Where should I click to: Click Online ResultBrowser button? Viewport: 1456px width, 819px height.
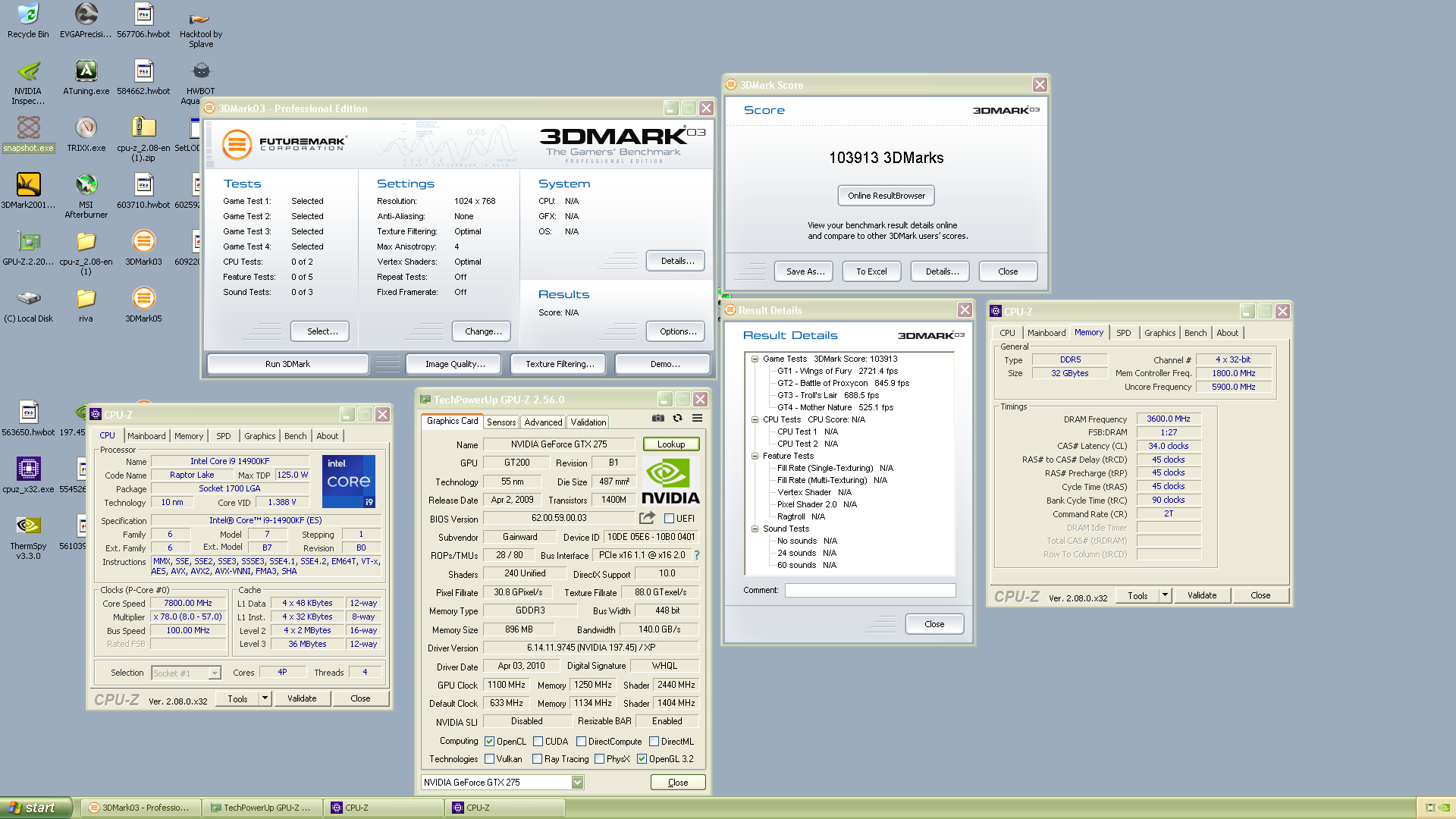click(886, 196)
